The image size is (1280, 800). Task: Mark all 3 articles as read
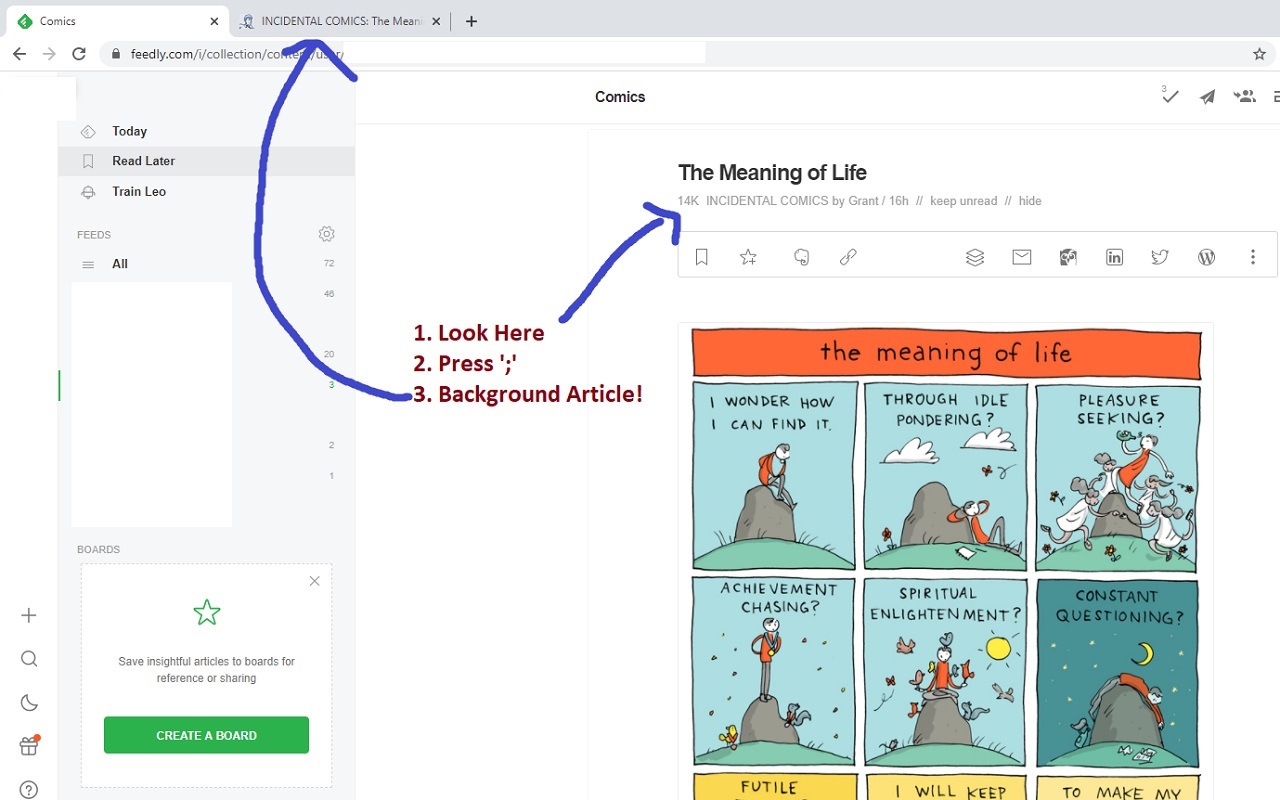click(x=1168, y=97)
